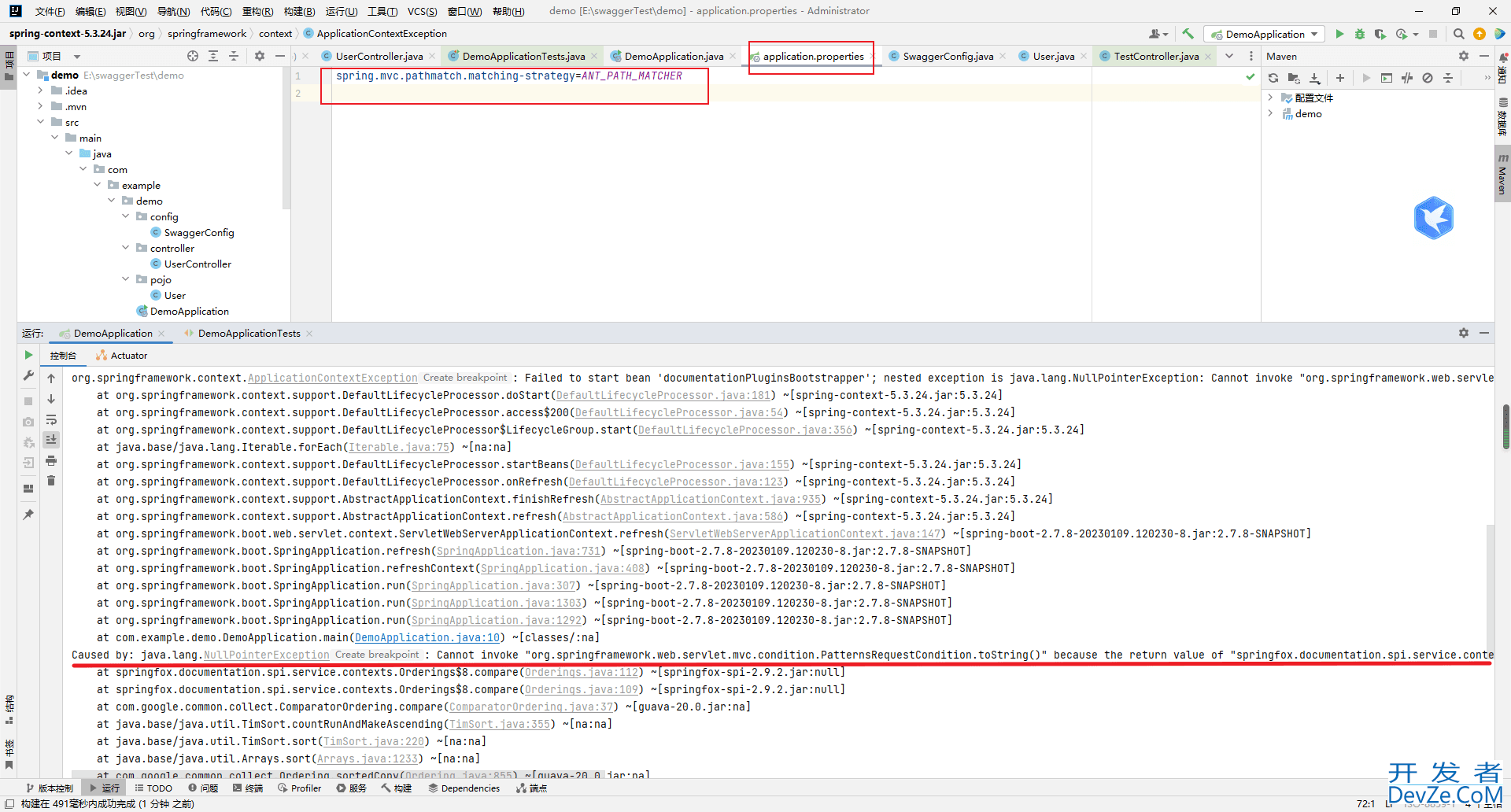Collapse the config package
Image resolution: width=1511 pixels, height=812 pixels.
pos(126,216)
